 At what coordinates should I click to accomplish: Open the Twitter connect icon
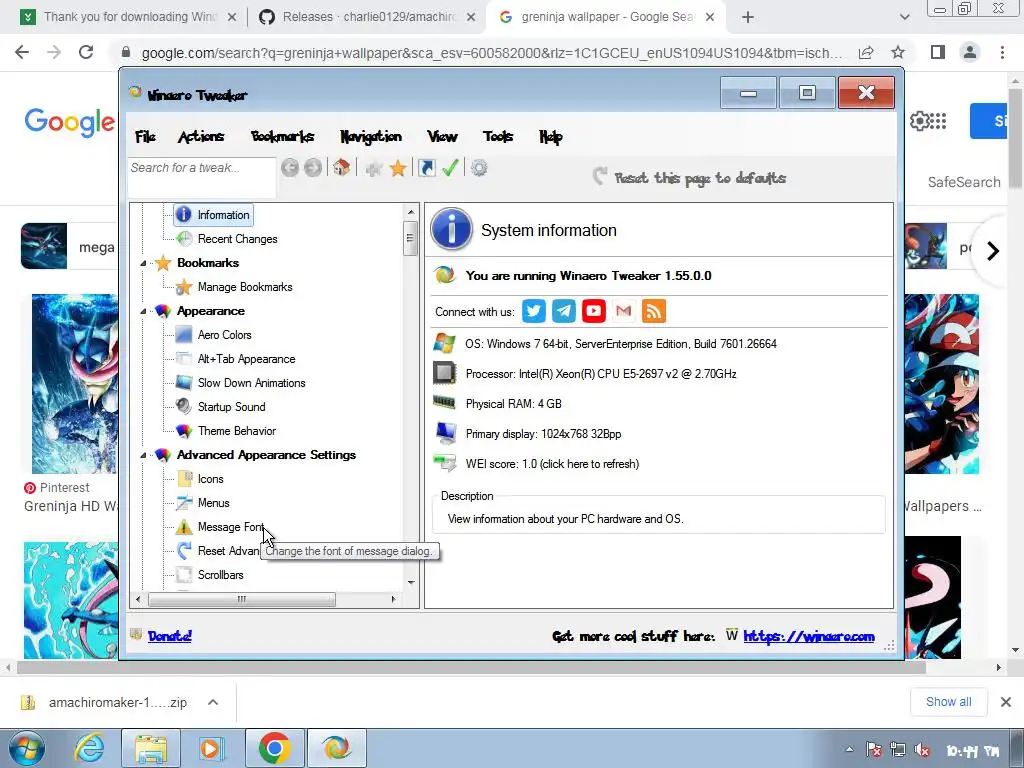click(534, 311)
